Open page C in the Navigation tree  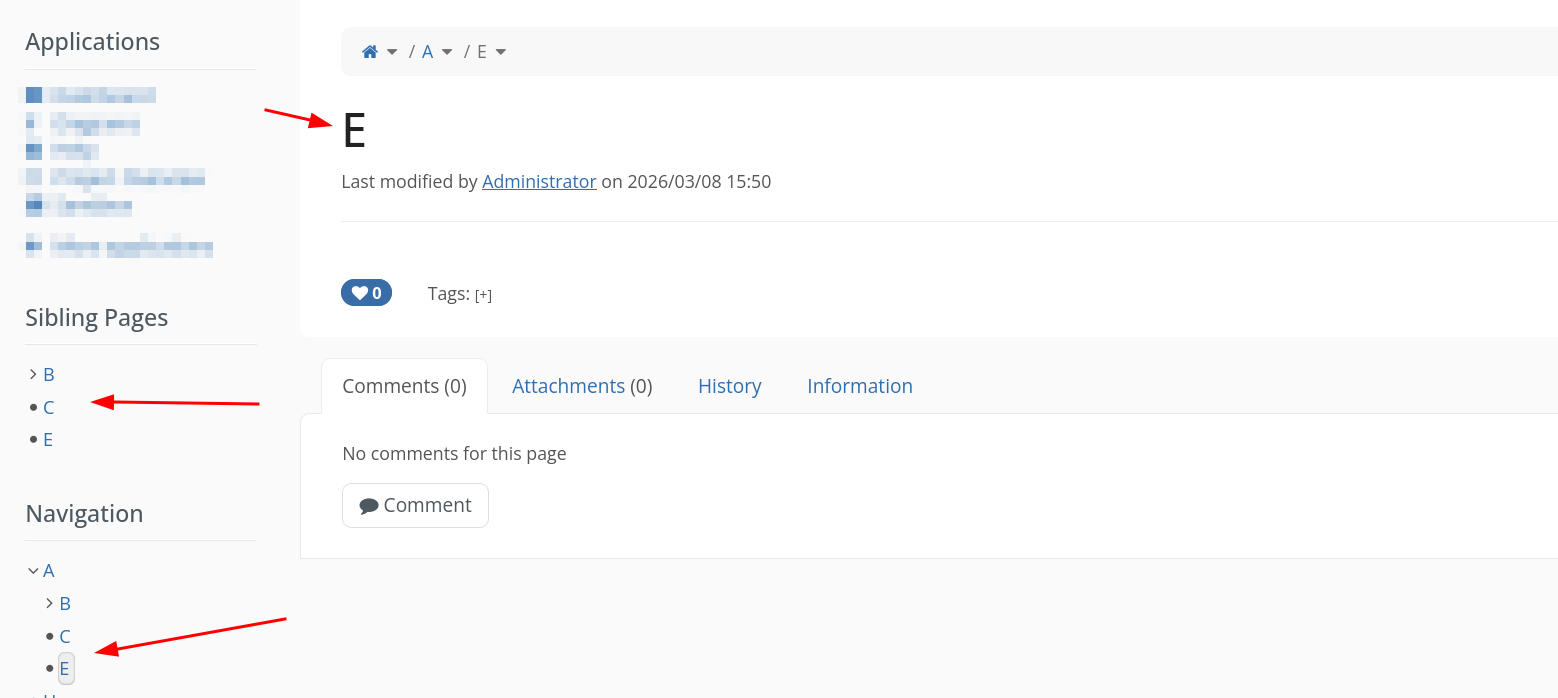65,637
